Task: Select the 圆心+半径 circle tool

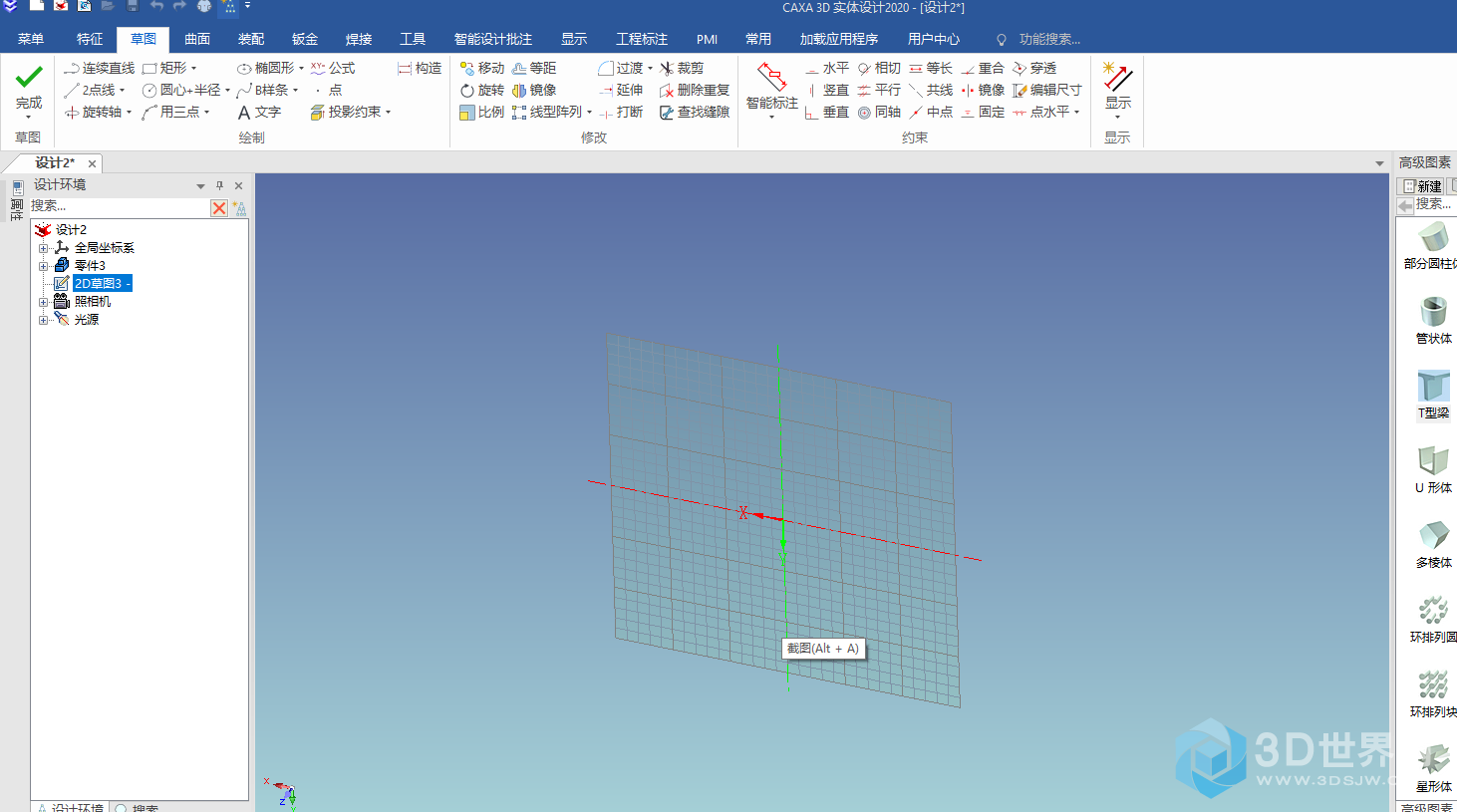Action: (181, 90)
